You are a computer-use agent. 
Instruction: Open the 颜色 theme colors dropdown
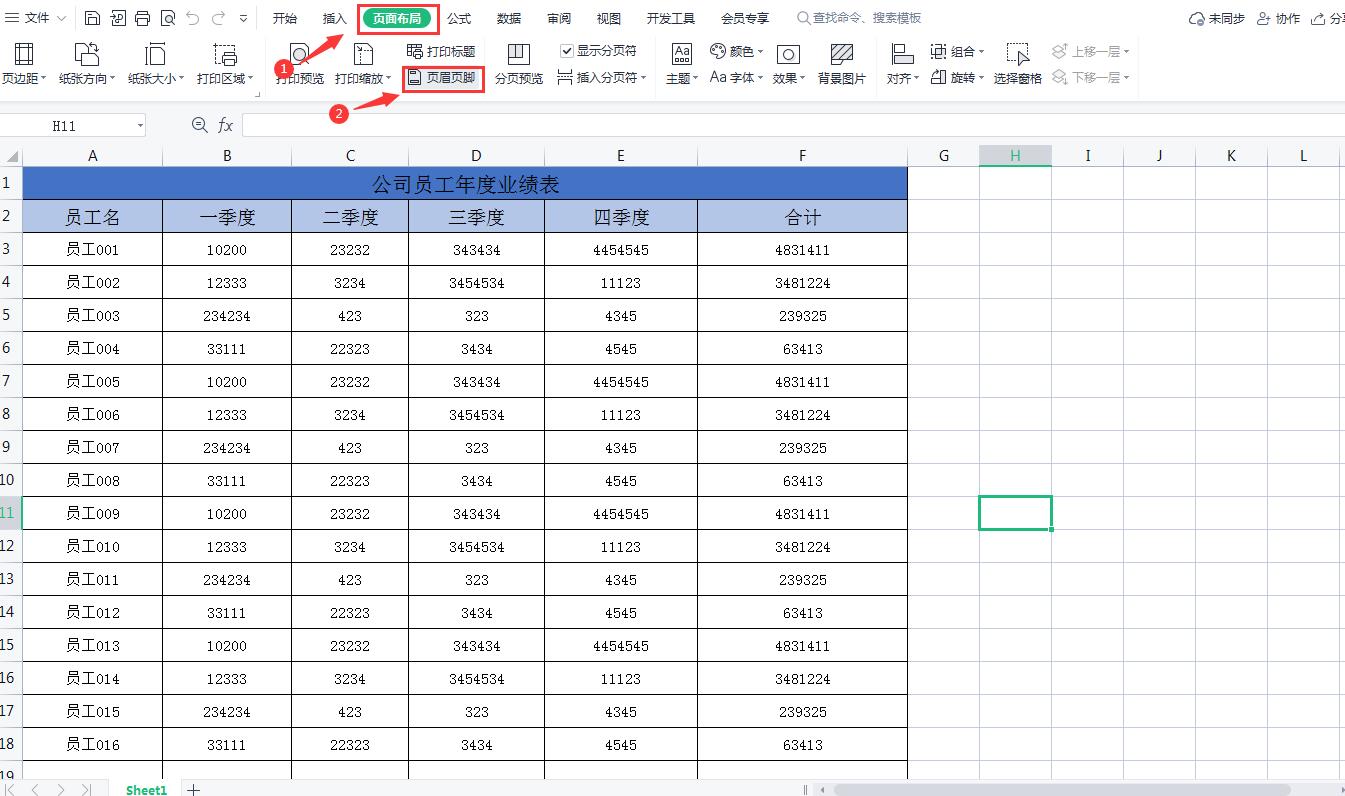pos(737,51)
